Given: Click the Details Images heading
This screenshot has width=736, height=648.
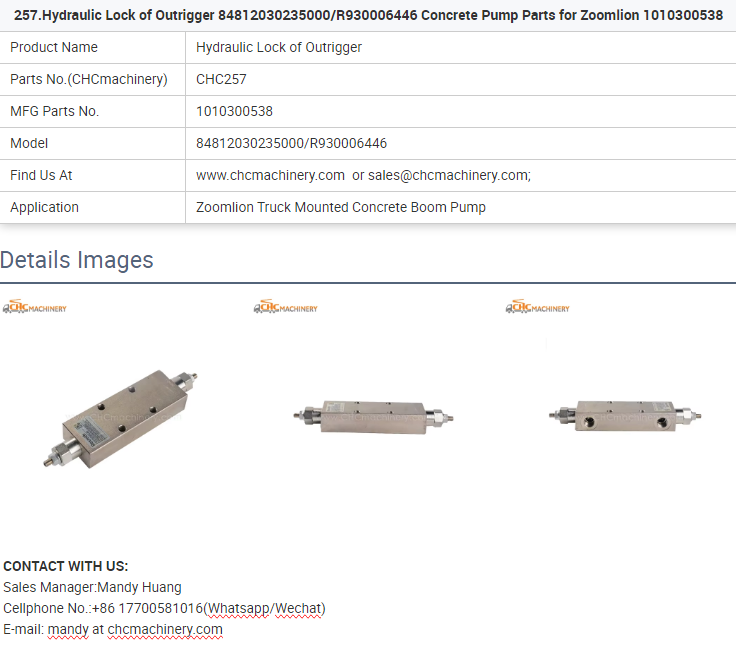Looking at the screenshot, I should click(x=77, y=259).
